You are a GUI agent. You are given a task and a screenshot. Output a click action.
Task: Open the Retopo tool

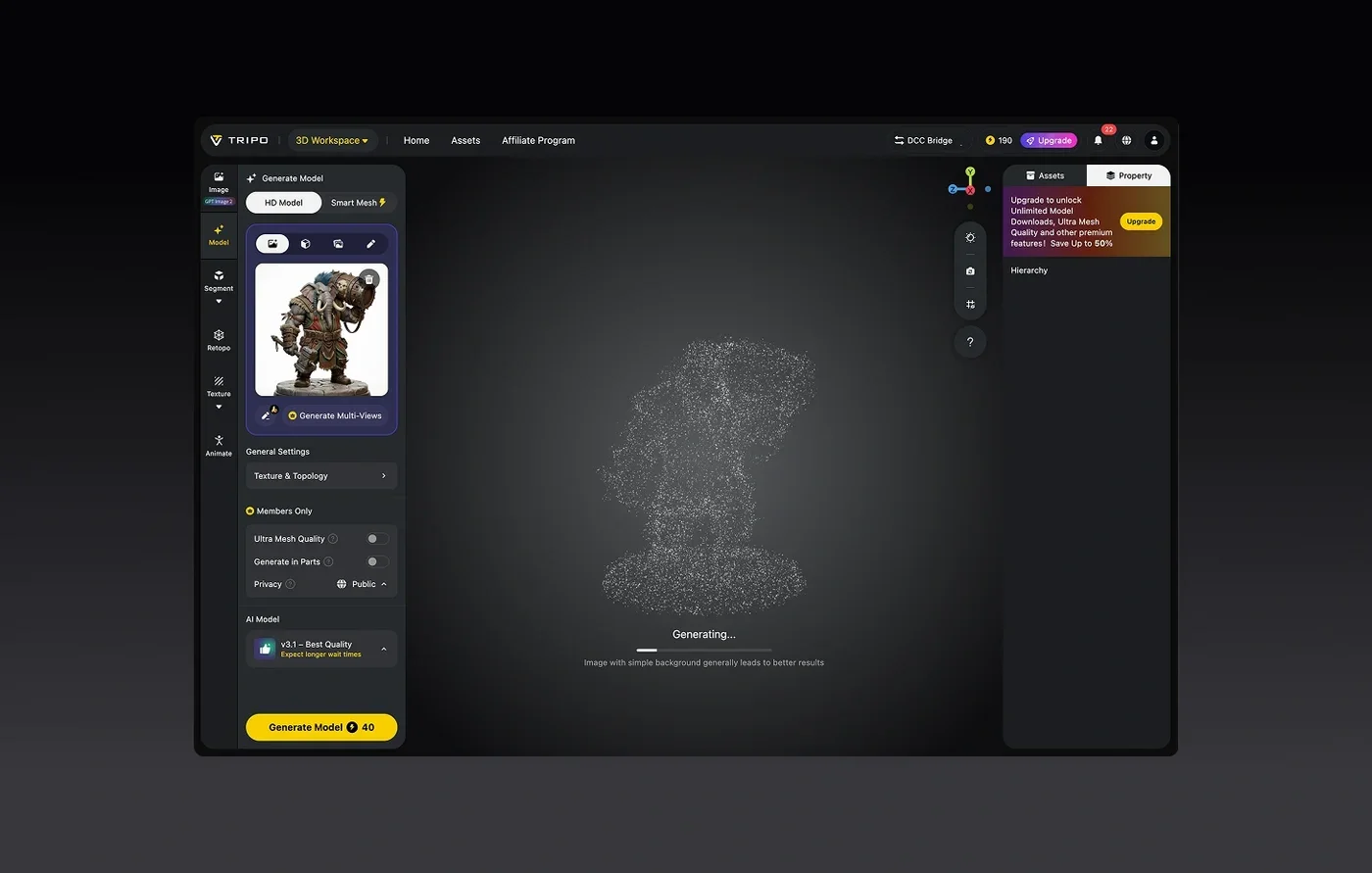point(219,340)
